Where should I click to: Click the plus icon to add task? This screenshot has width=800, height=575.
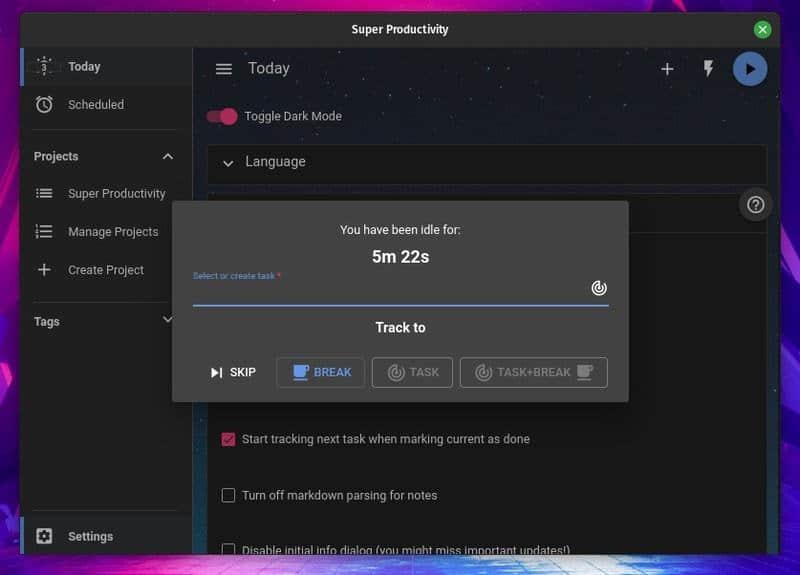667,69
